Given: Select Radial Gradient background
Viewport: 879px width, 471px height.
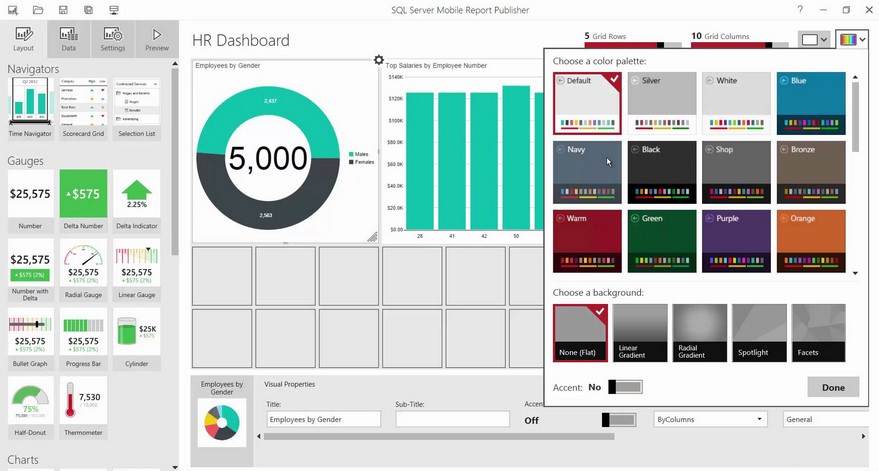Looking at the screenshot, I should (x=700, y=333).
